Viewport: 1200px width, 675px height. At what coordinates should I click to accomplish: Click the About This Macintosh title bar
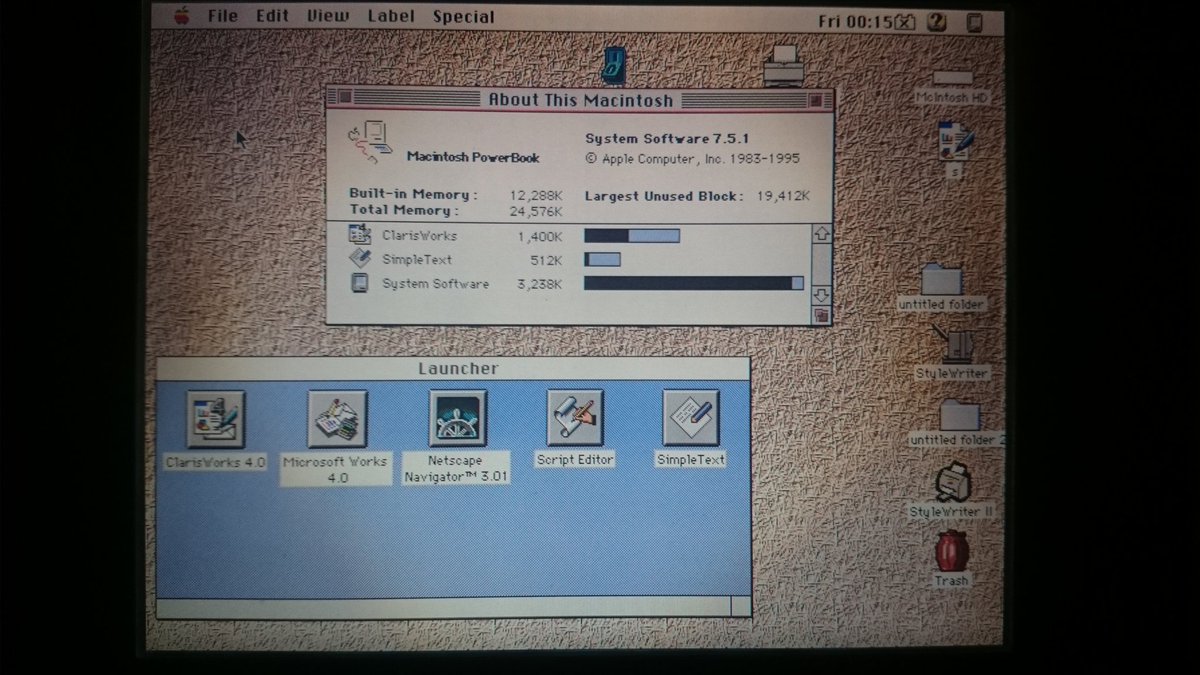tap(580, 99)
